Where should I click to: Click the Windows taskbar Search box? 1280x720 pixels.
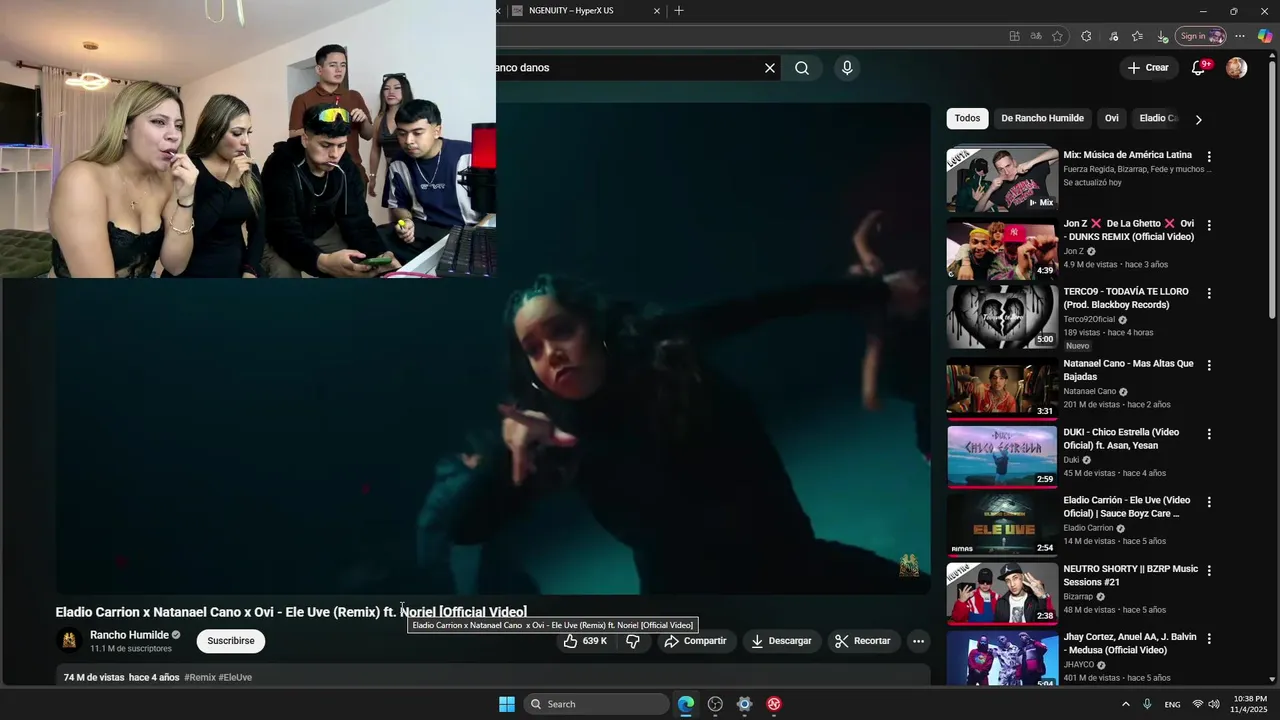point(597,704)
